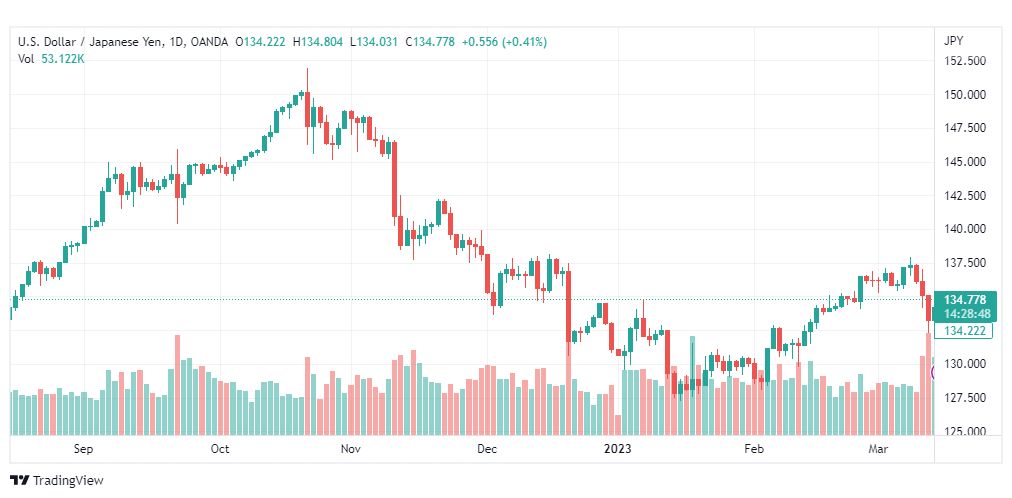The height and width of the screenshot is (498, 1012).
Task: Click the U.S. Dollar / Japanese Yen title
Action: click(94, 42)
